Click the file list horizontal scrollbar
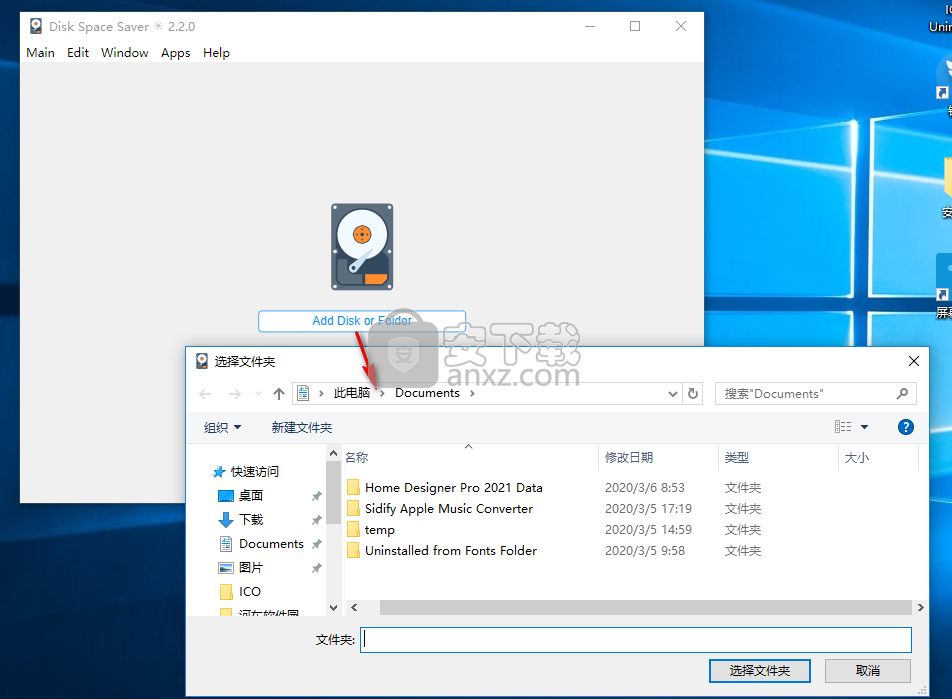This screenshot has height=699, width=952. coord(645,607)
